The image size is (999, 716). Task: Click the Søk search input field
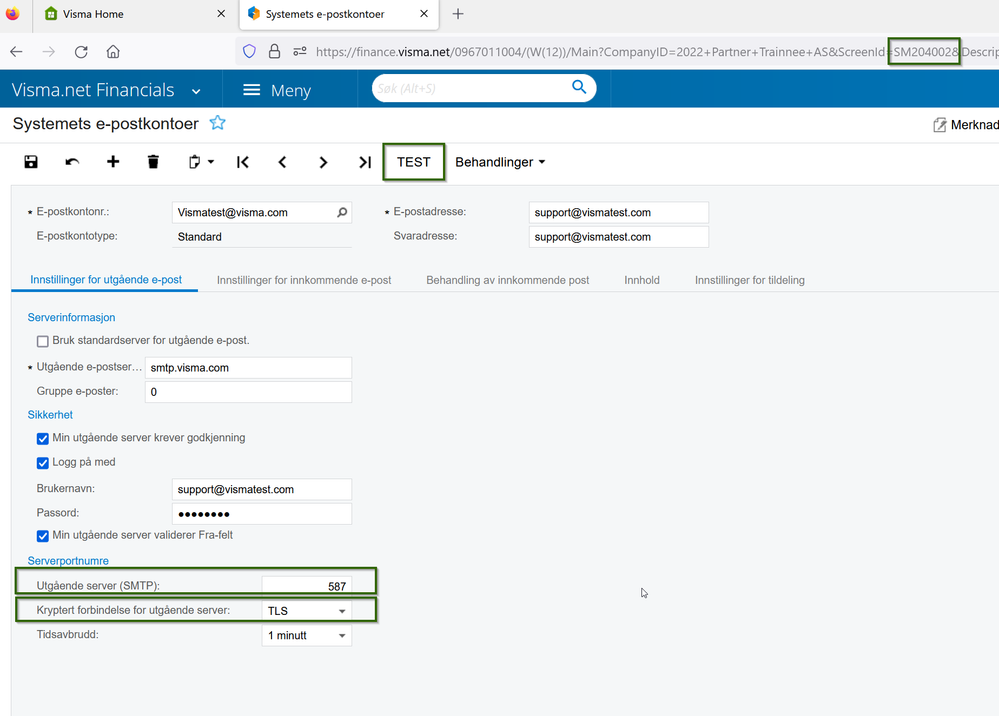[x=471, y=88]
